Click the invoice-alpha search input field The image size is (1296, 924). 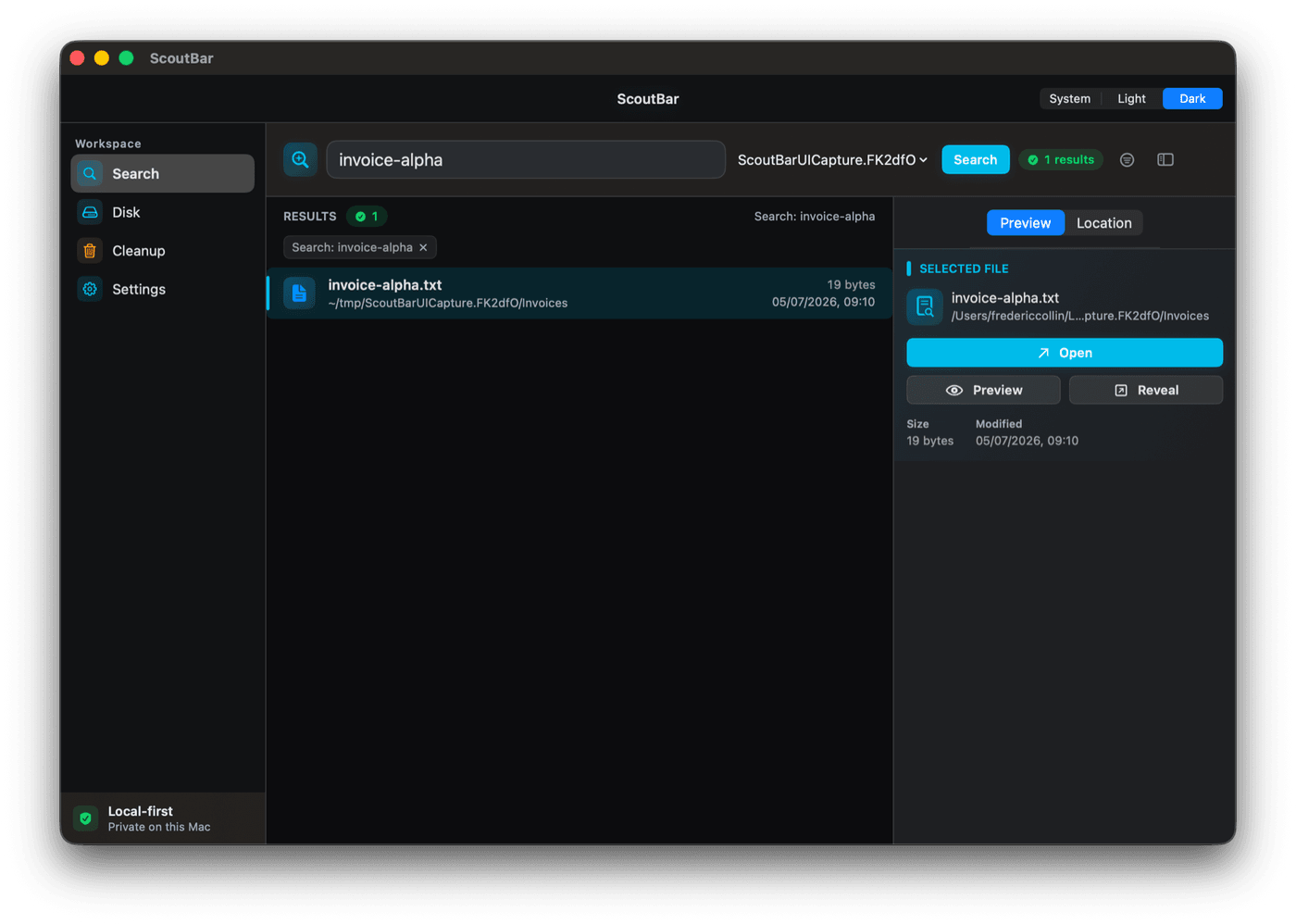526,159
